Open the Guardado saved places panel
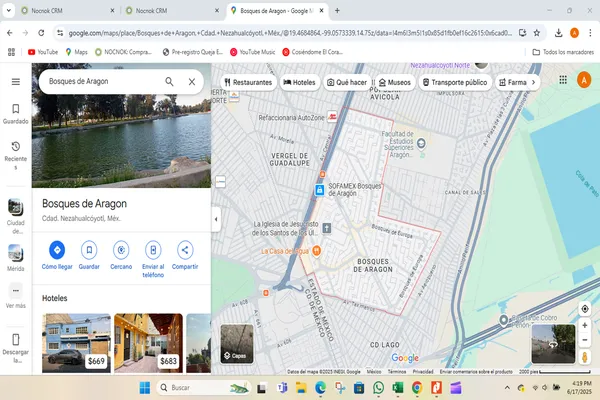Image resolution: width=600 pixels, height=400 pixels. 16,114
